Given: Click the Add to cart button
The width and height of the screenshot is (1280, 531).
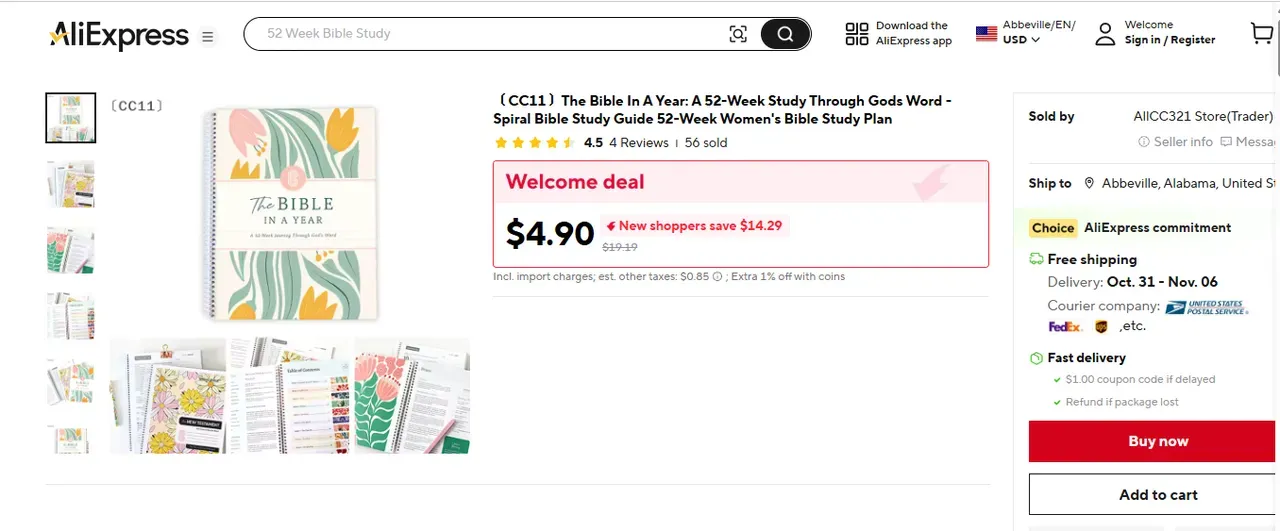Looking at the screenshot, I should [x=1158, y=495].
